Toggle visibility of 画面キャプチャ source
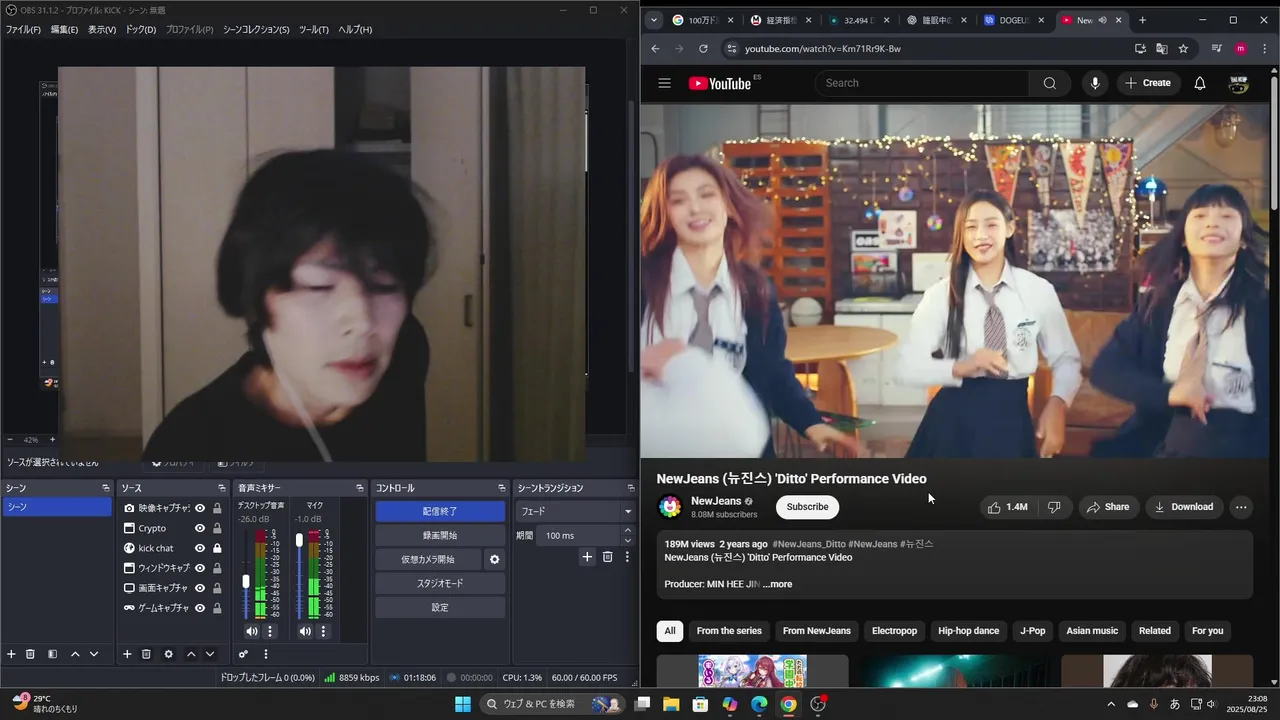Viewport: 1280px width, 720px height. pos(200,588)
